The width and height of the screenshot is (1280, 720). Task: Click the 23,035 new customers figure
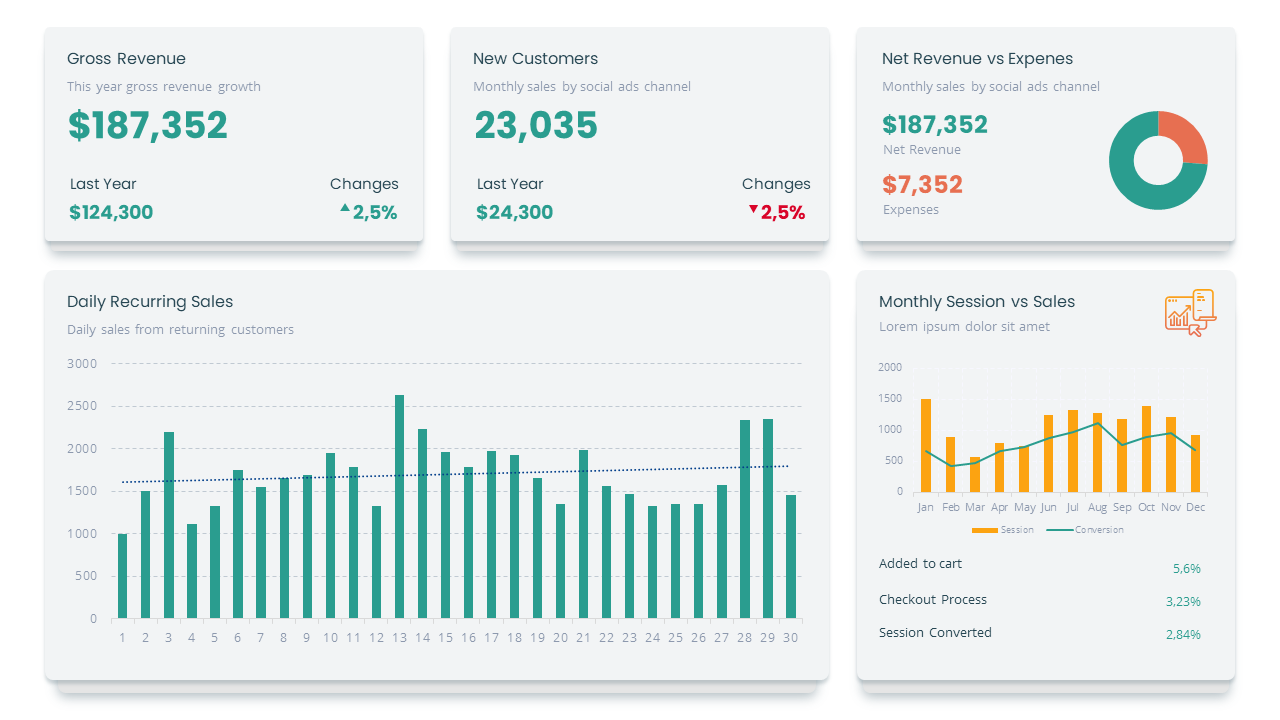coord(536,126)
